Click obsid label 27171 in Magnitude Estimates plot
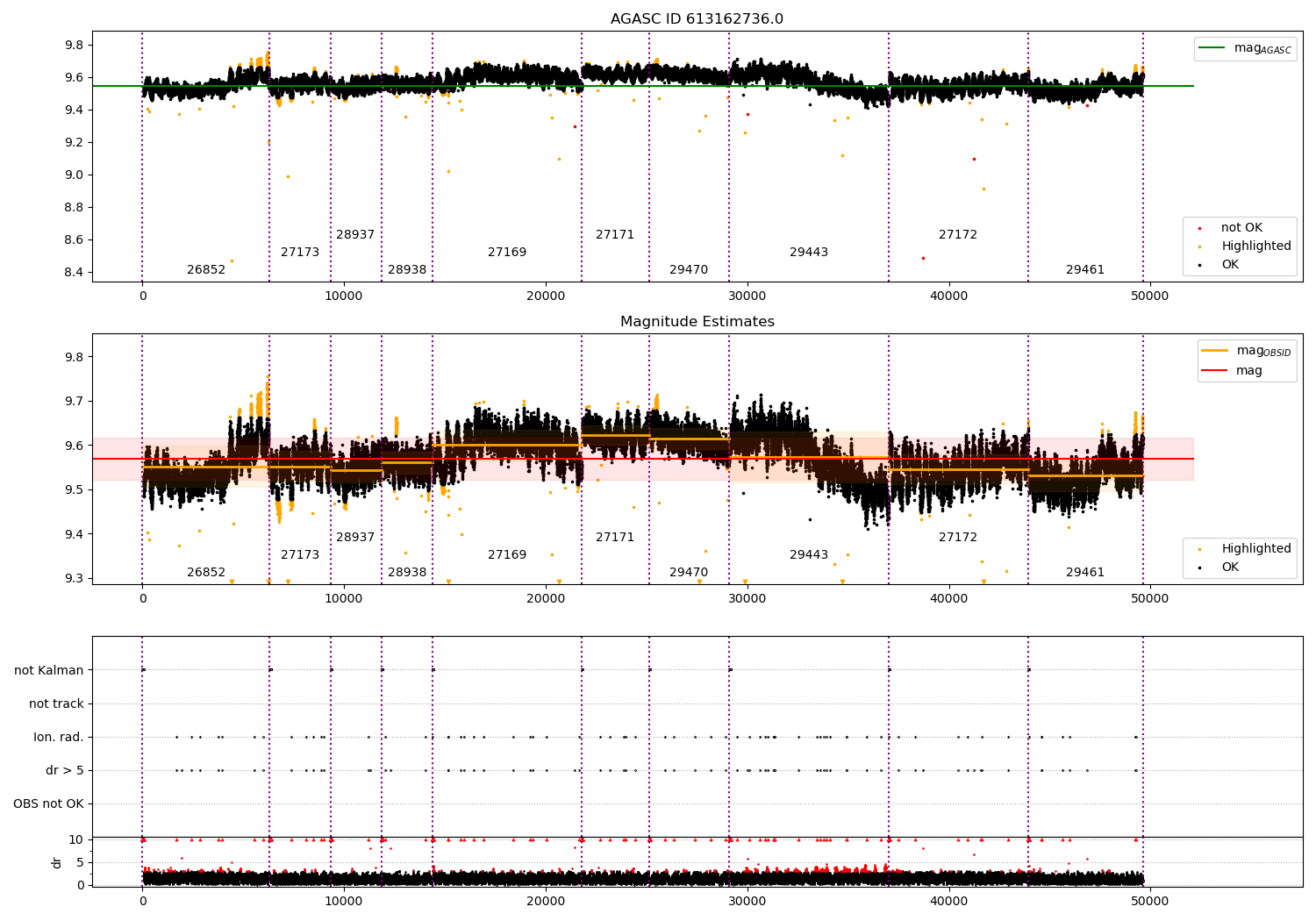 pyautogui.click(x=615, y=538)
